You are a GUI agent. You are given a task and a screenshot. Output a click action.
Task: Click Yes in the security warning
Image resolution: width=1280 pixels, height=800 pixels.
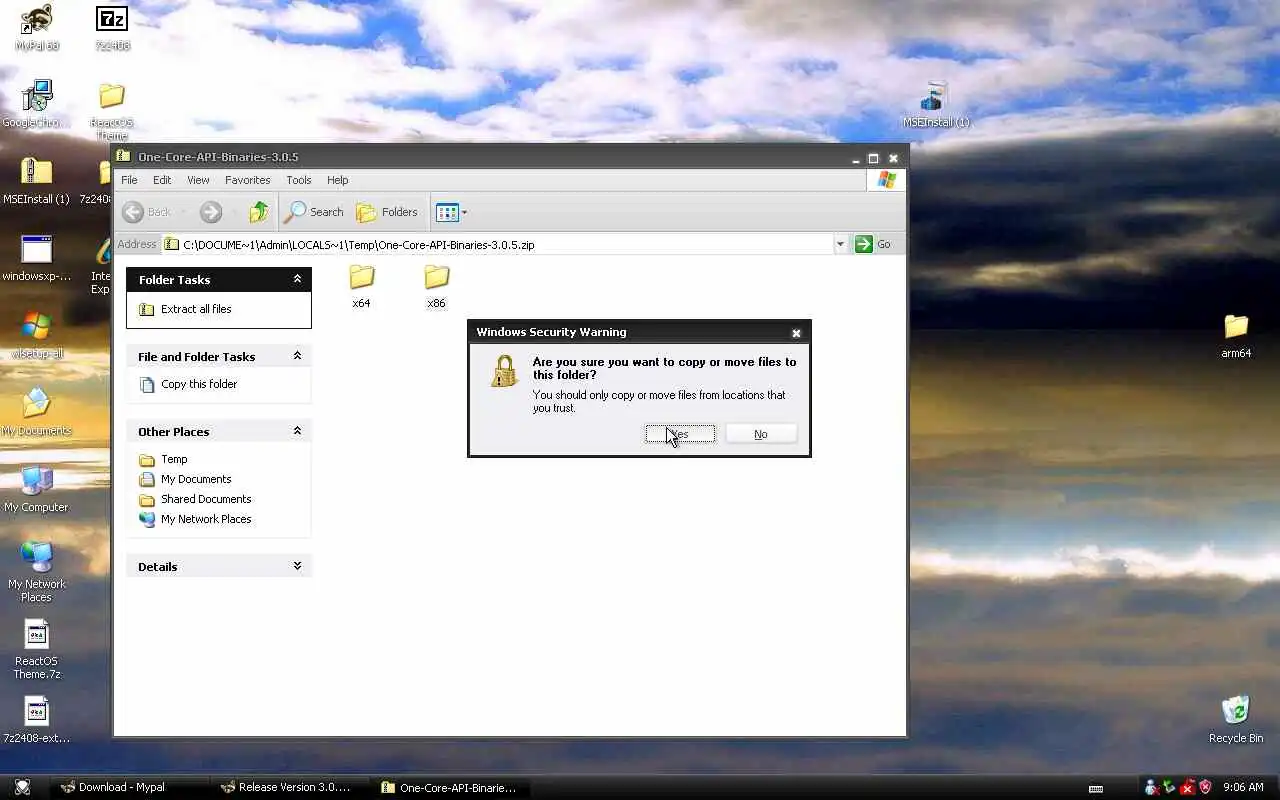coord(680,434)
